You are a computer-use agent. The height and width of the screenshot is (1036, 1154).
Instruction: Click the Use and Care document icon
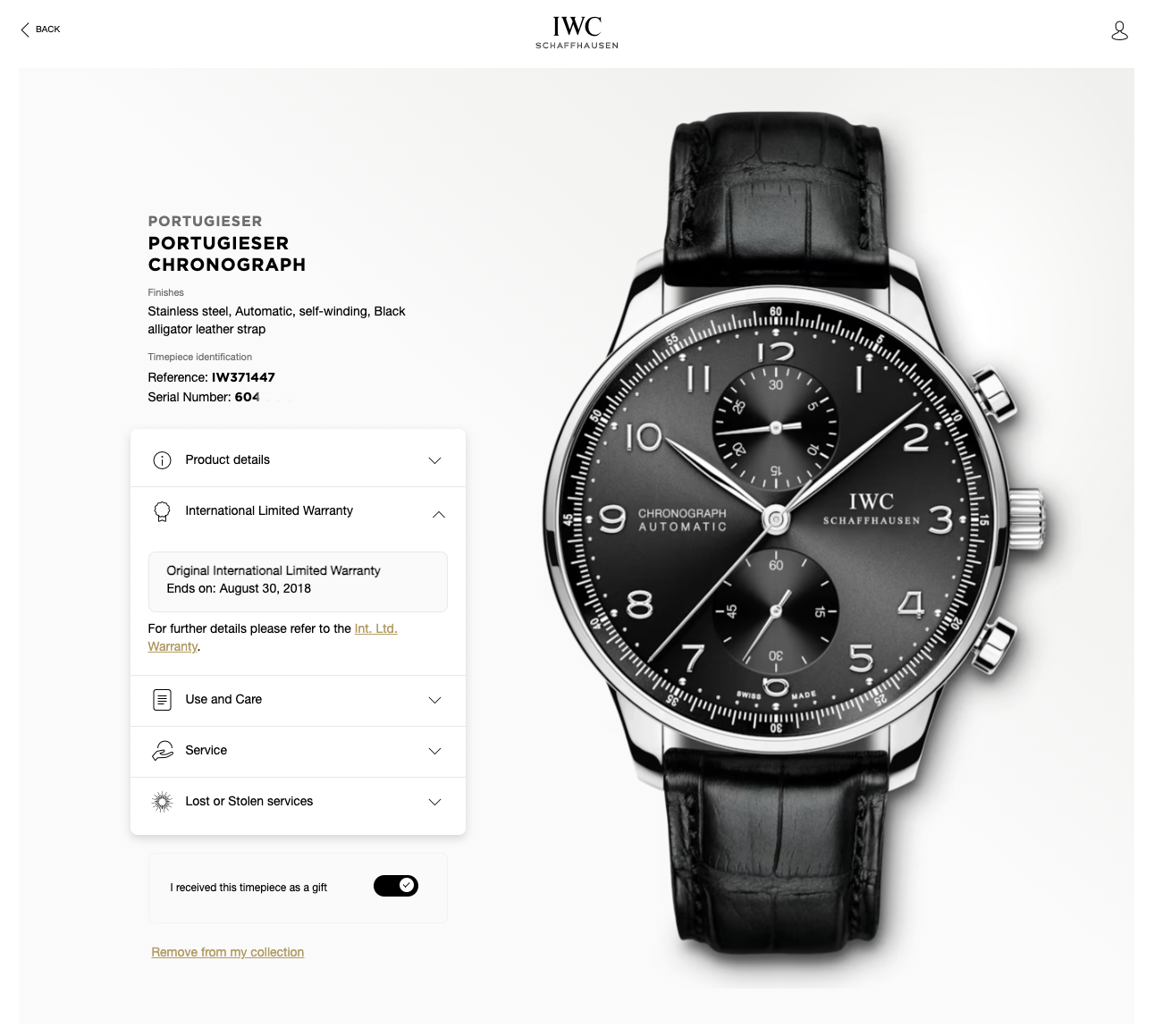[x=162, y=700]
